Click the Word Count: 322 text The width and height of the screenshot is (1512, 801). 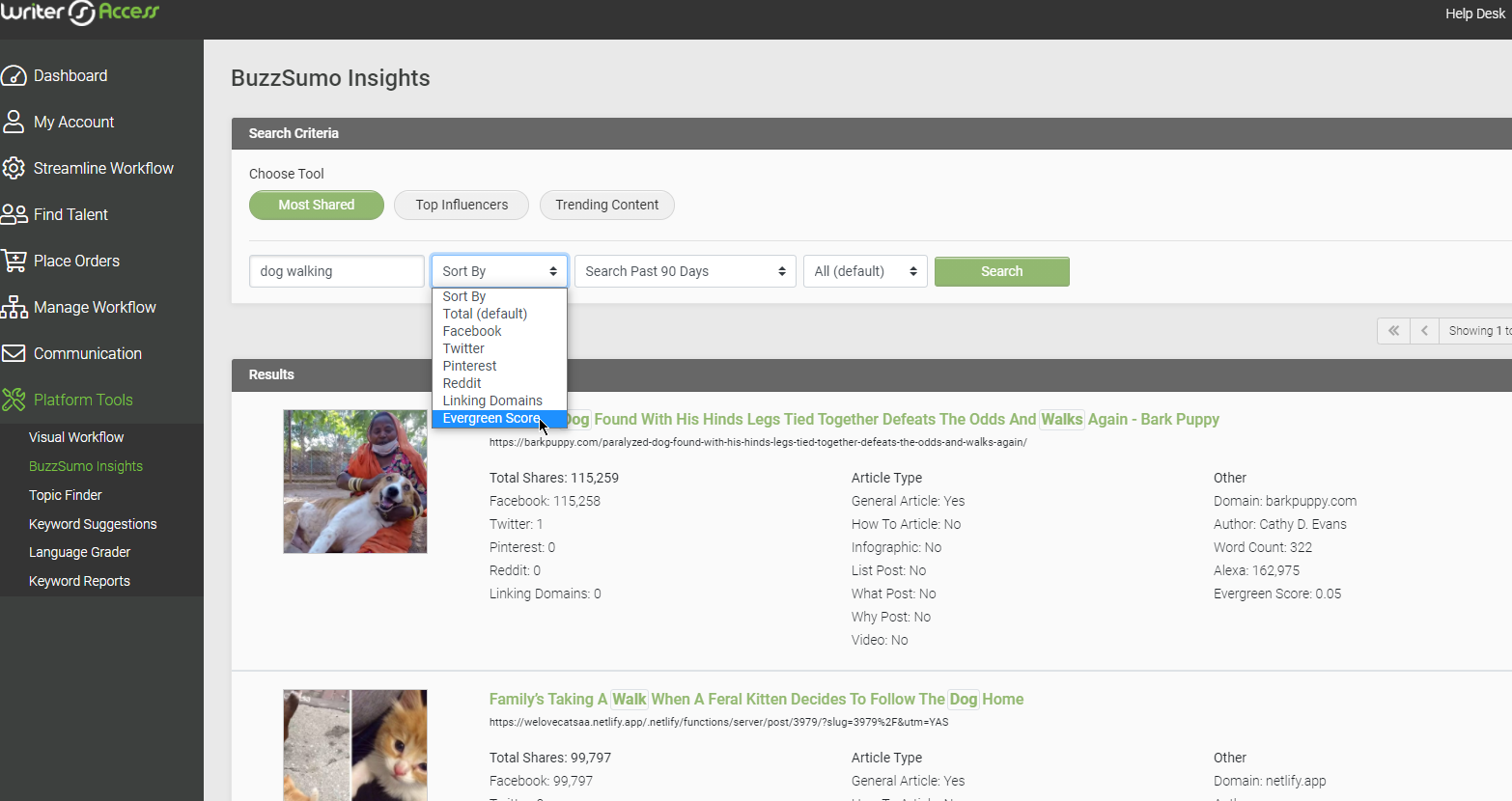point(1263,547)
